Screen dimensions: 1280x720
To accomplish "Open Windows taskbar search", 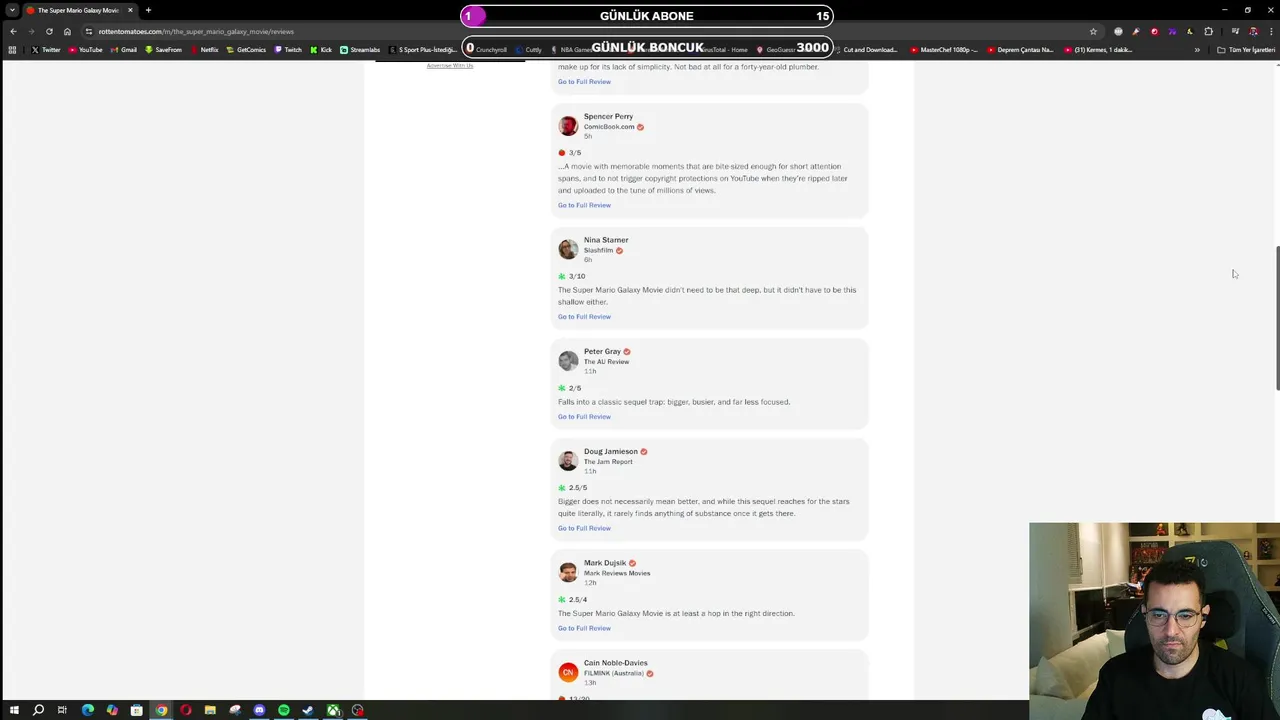I will pyautogui.click(x=38, y=710).
